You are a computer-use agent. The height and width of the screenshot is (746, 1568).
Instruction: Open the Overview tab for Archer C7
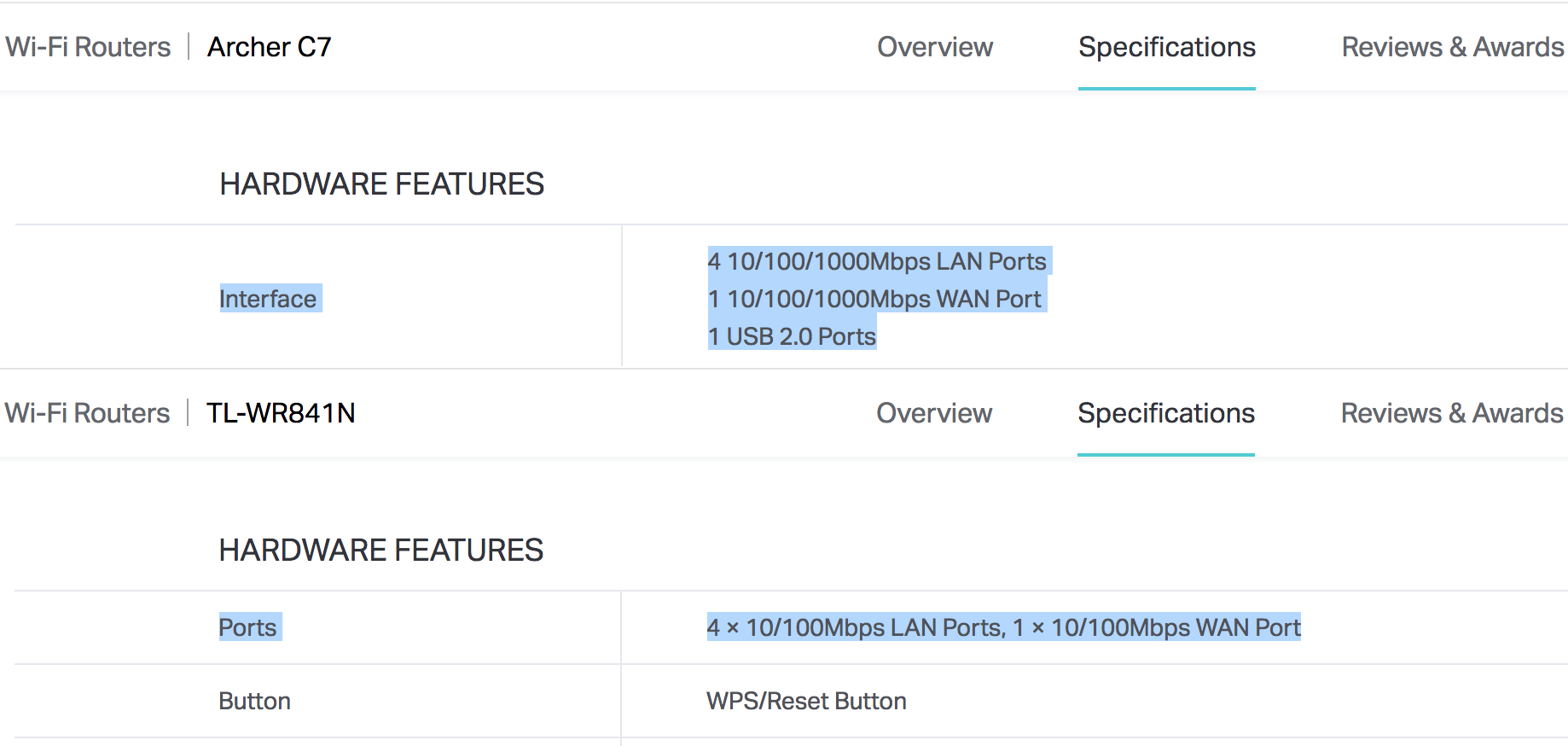point(935,47)
